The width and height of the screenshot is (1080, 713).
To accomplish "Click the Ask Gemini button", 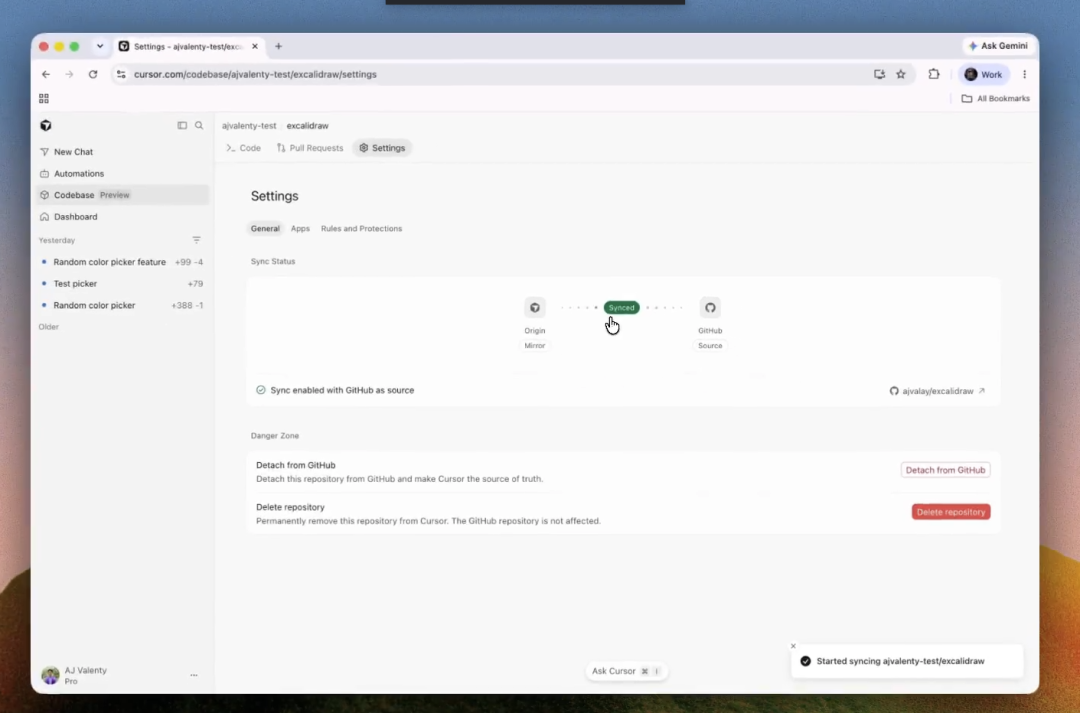I will coord(997,46).
